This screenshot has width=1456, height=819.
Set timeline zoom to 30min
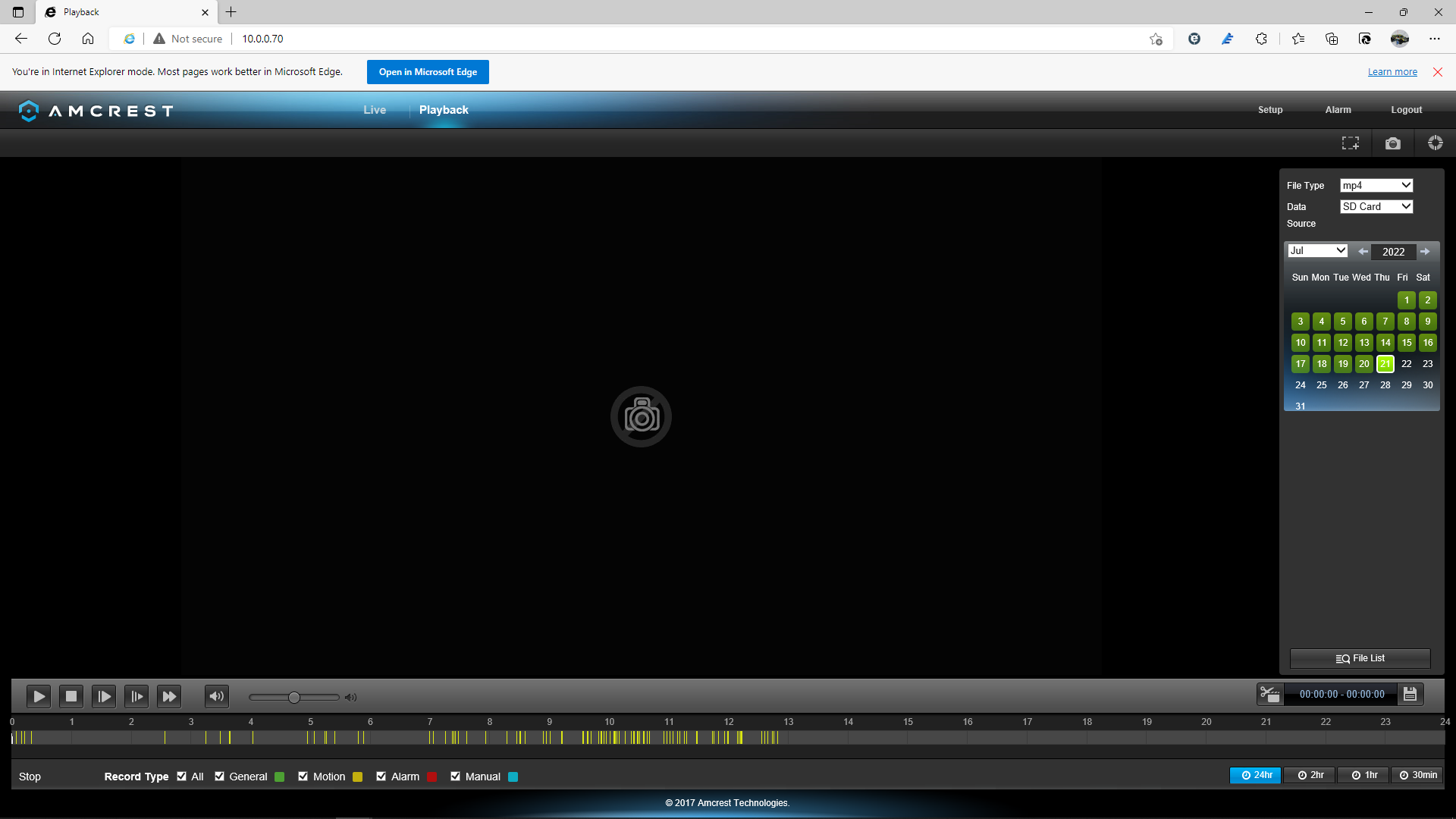[x=1417, y=775]
